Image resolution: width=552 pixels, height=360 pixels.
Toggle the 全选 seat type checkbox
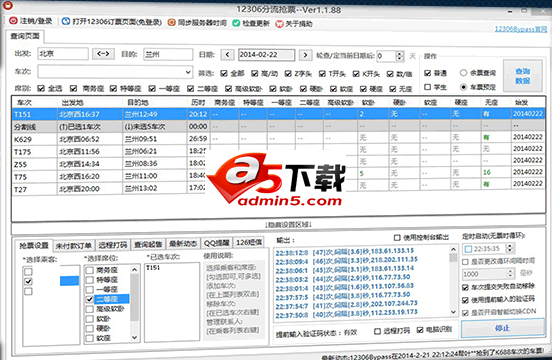click(41, 88)
